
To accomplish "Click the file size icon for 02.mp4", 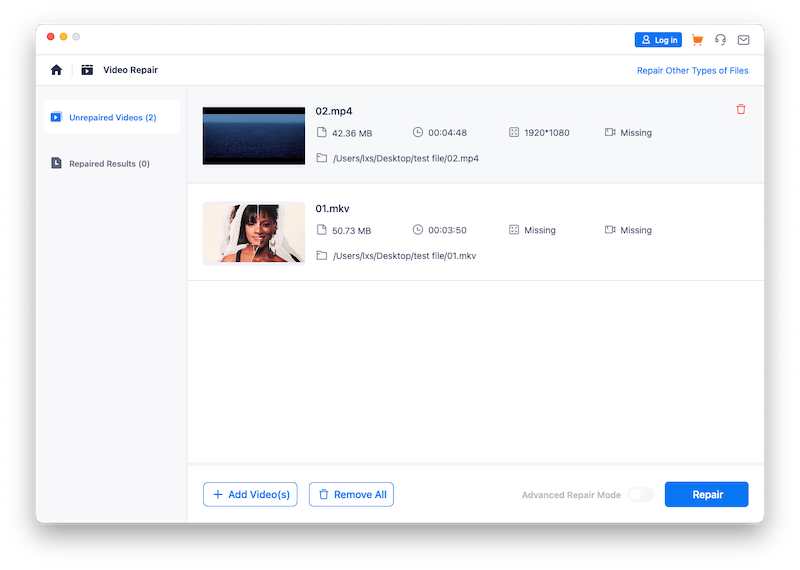I will point(321,133).
